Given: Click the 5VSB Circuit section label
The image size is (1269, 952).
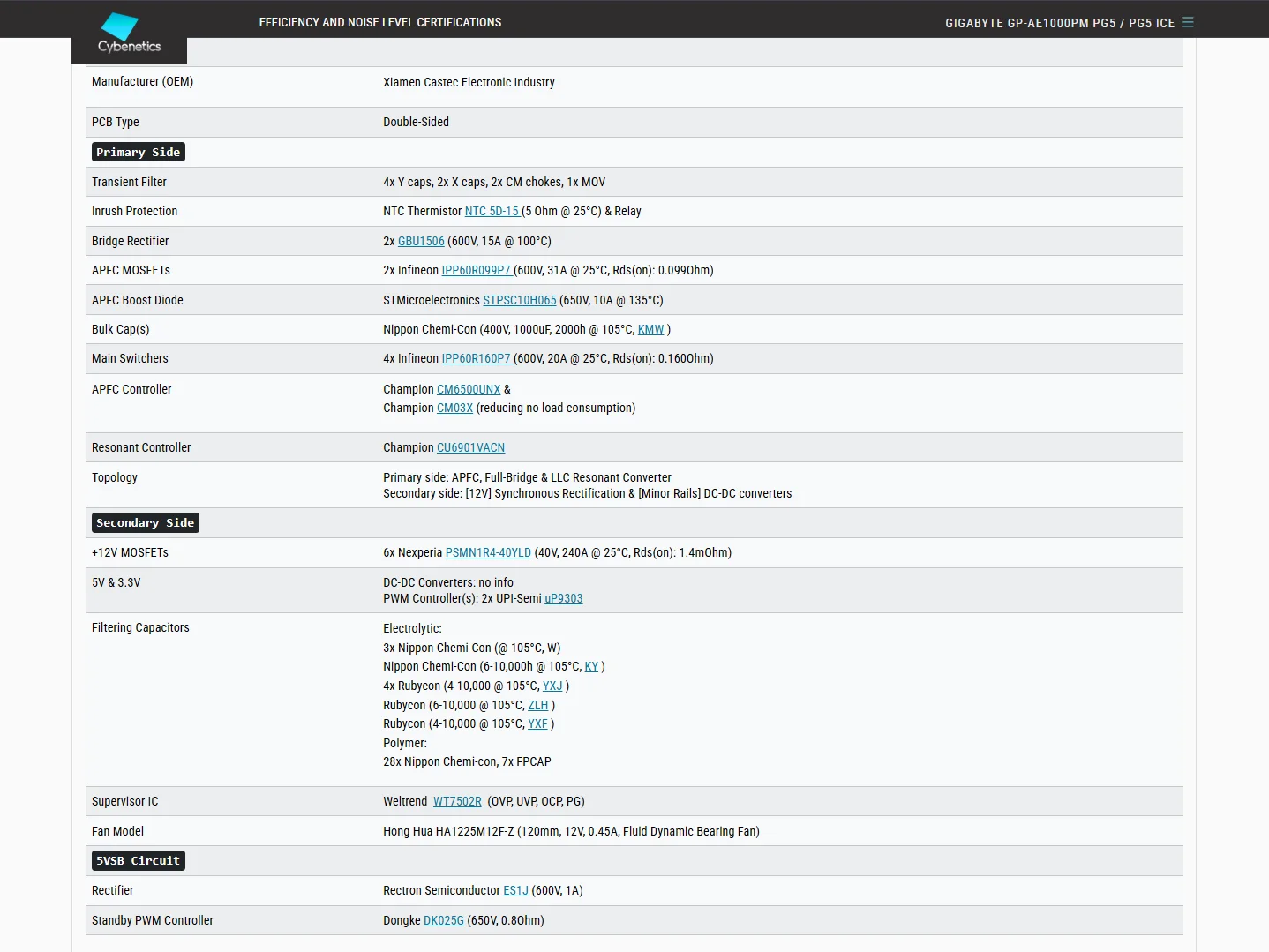Looking at the screenshot, I should pyautogui.click(x=139, y=860).
